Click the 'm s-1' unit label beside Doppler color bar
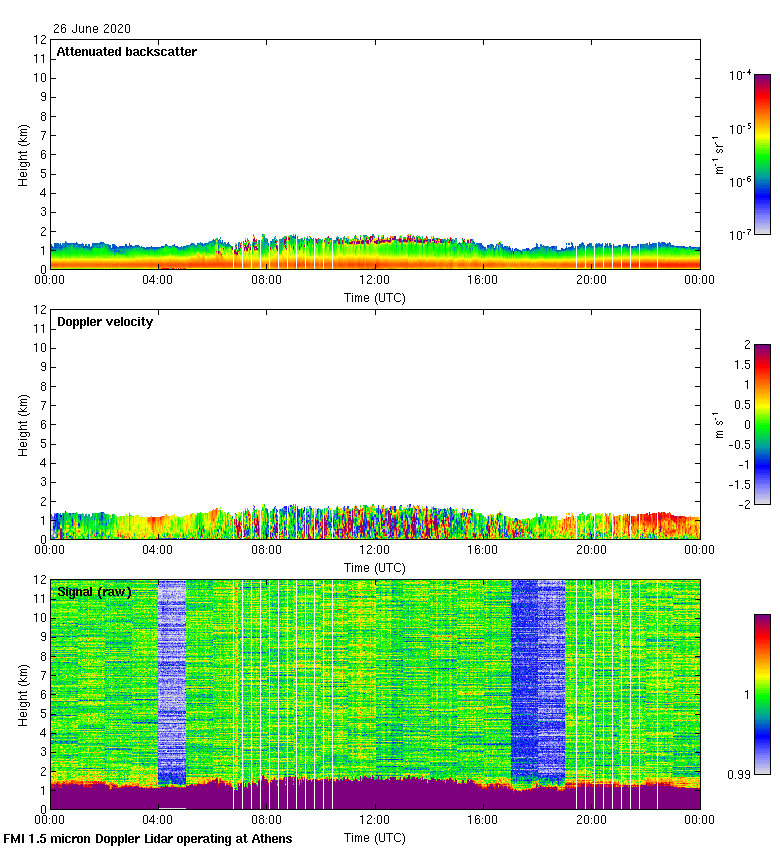This screenshot has width=780, height=850. (x=718, y=424)
